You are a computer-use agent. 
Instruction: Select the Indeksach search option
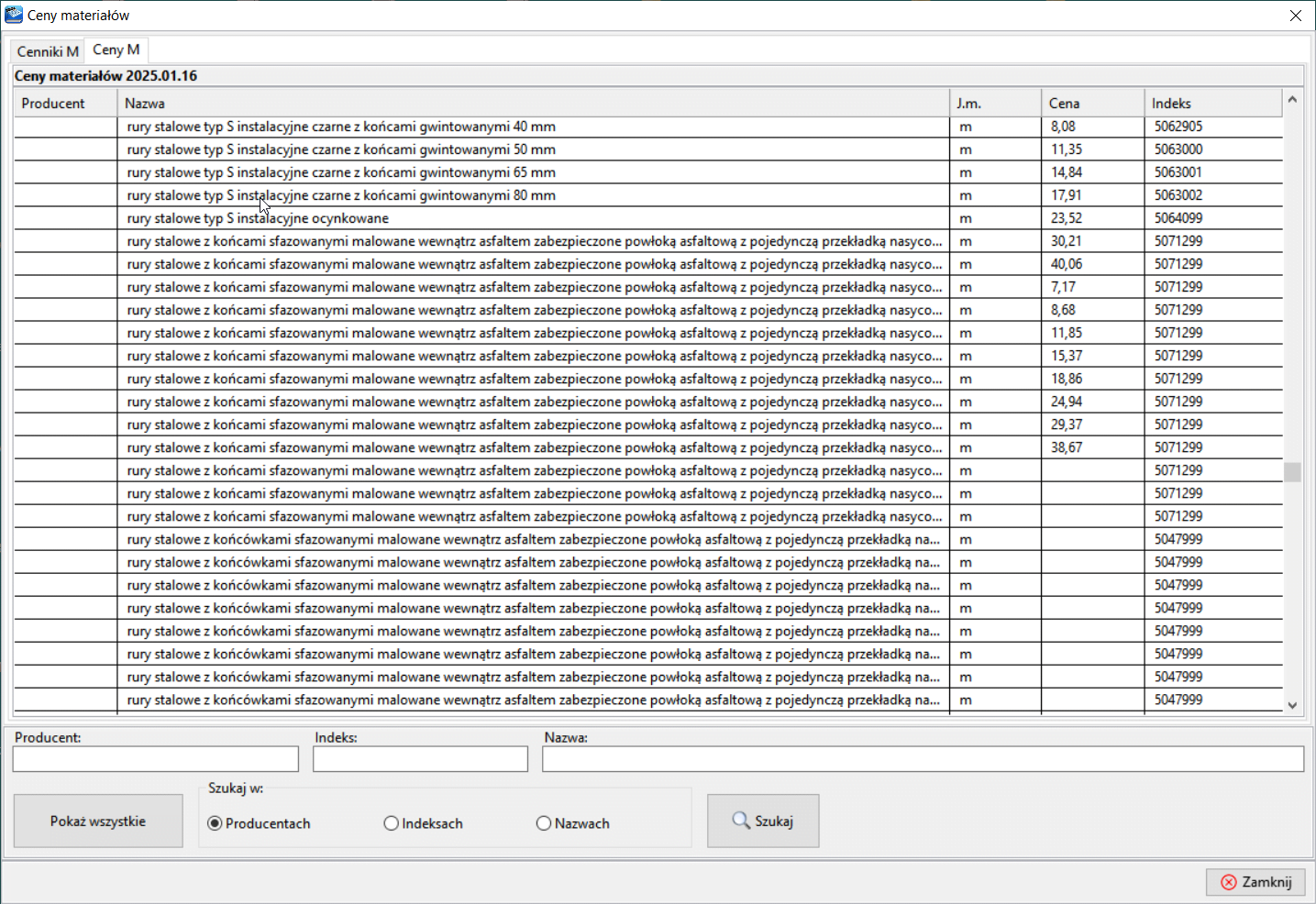392,823
